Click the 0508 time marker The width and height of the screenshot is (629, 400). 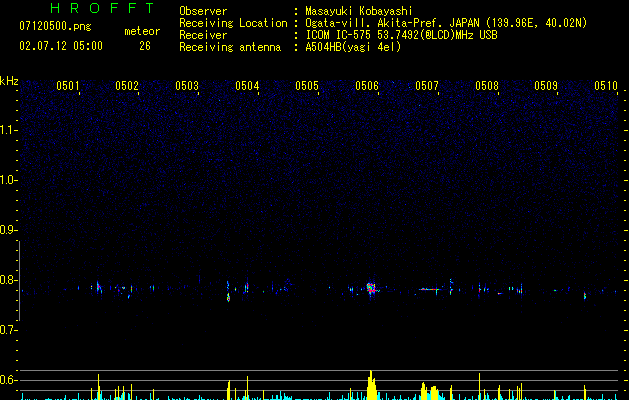point(487,86)
